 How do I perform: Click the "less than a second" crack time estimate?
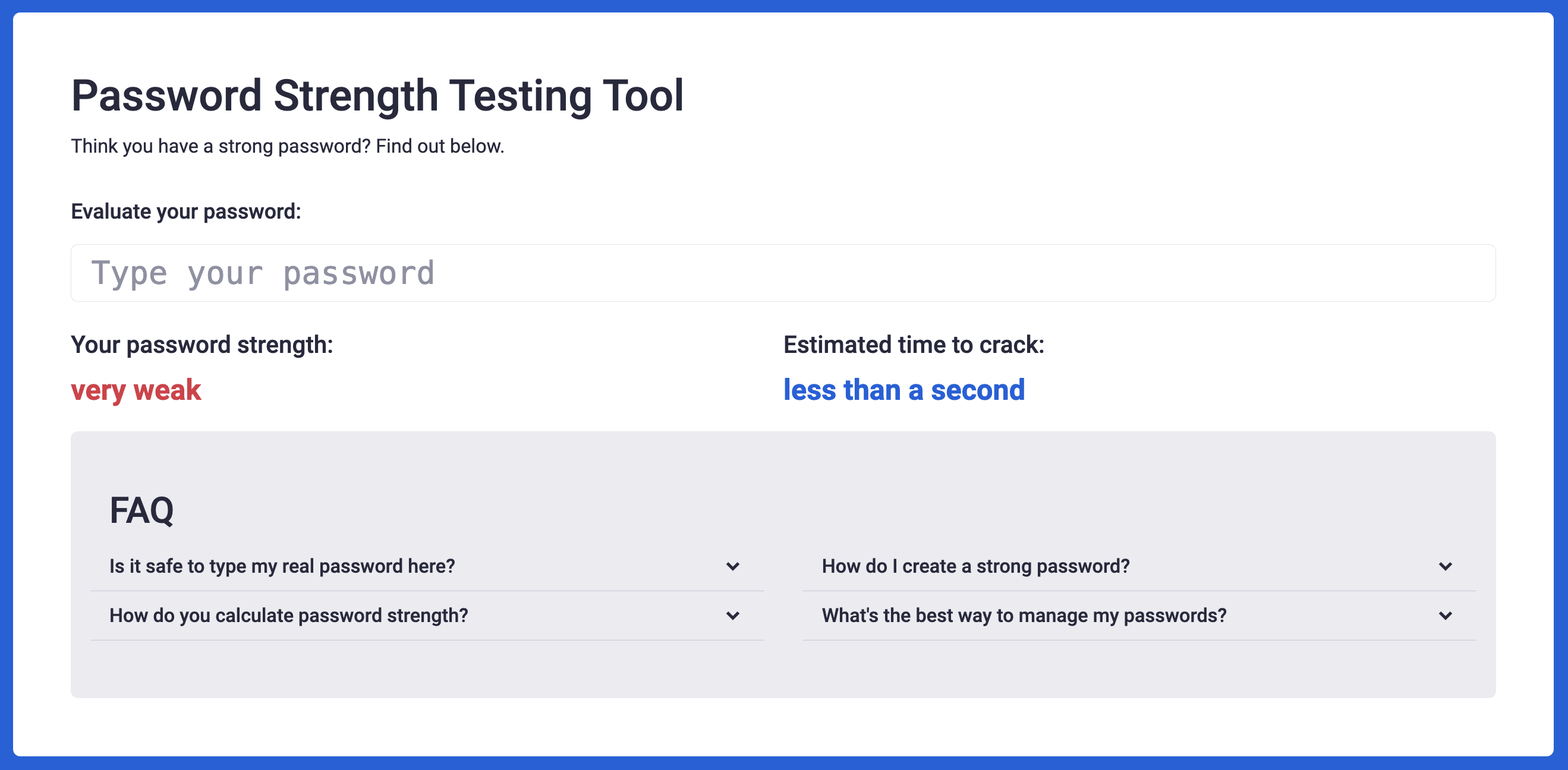905,390
